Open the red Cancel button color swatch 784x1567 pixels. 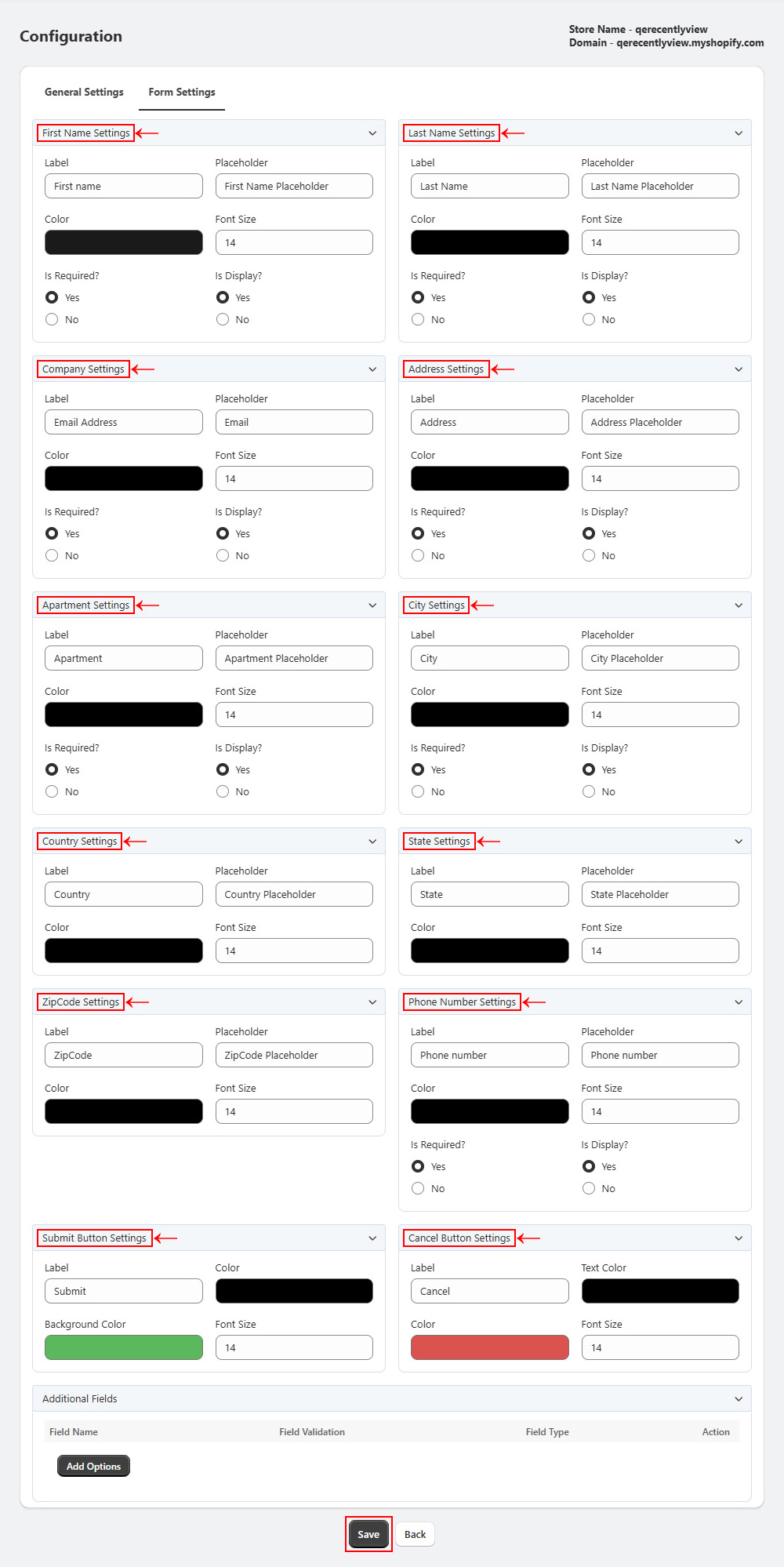click(490, 1347)
